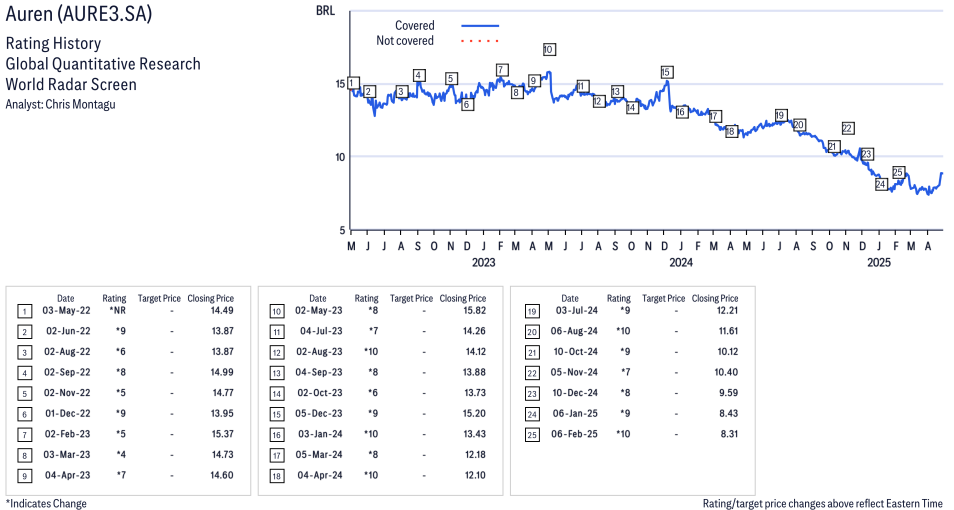Click chart marker 17 on the graph
The image size is (954, 510).
point(715,116)
